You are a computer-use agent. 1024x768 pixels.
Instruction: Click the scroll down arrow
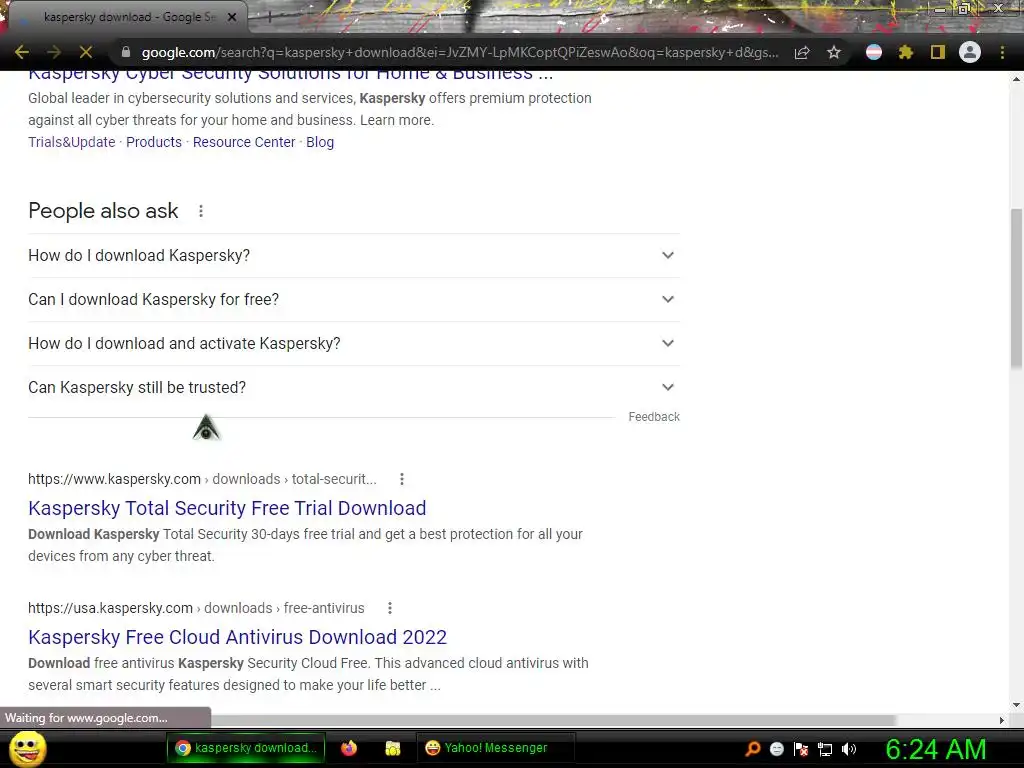(1016, 705)
